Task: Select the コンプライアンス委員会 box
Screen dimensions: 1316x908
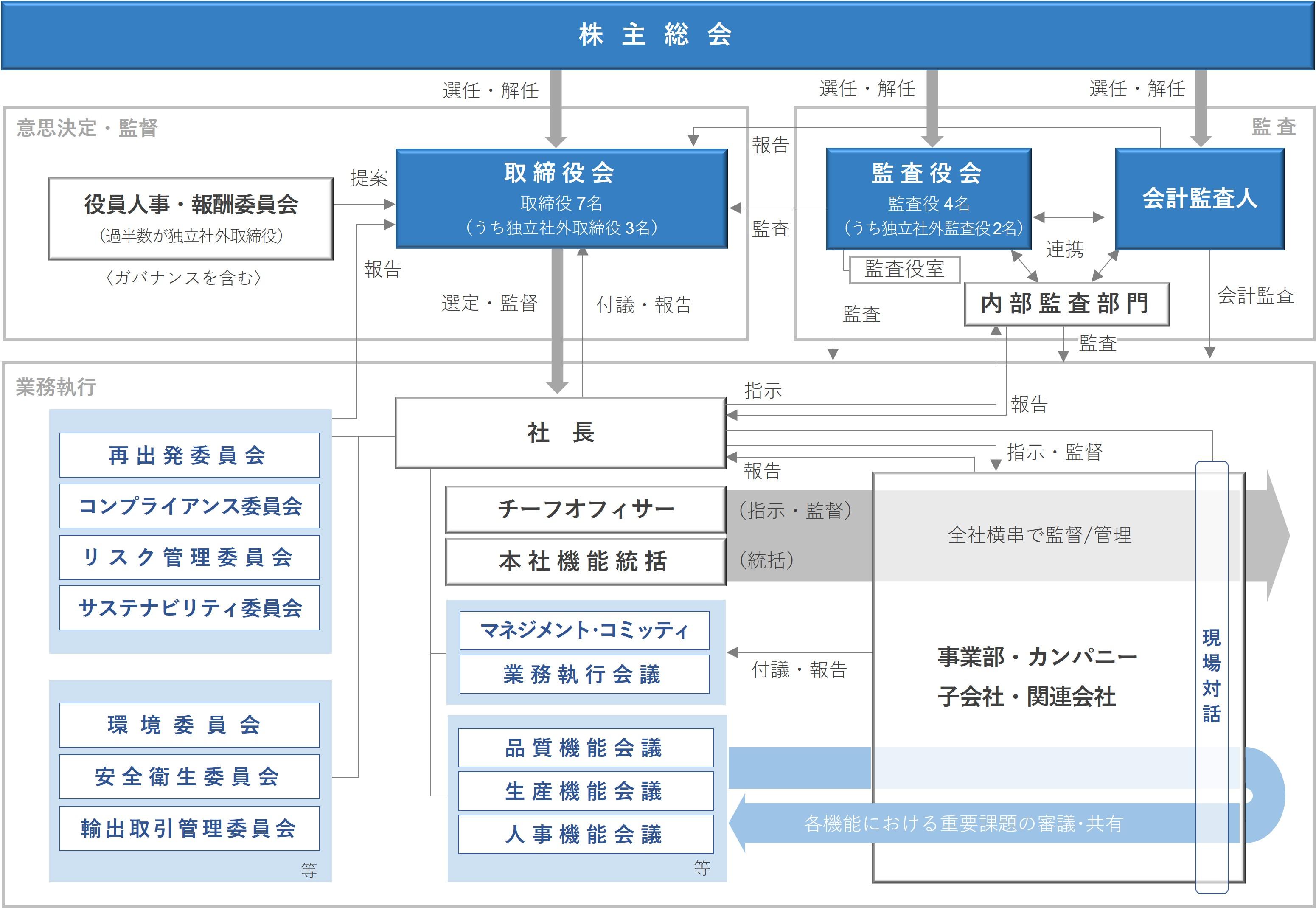Action: [x=189, y=506]
